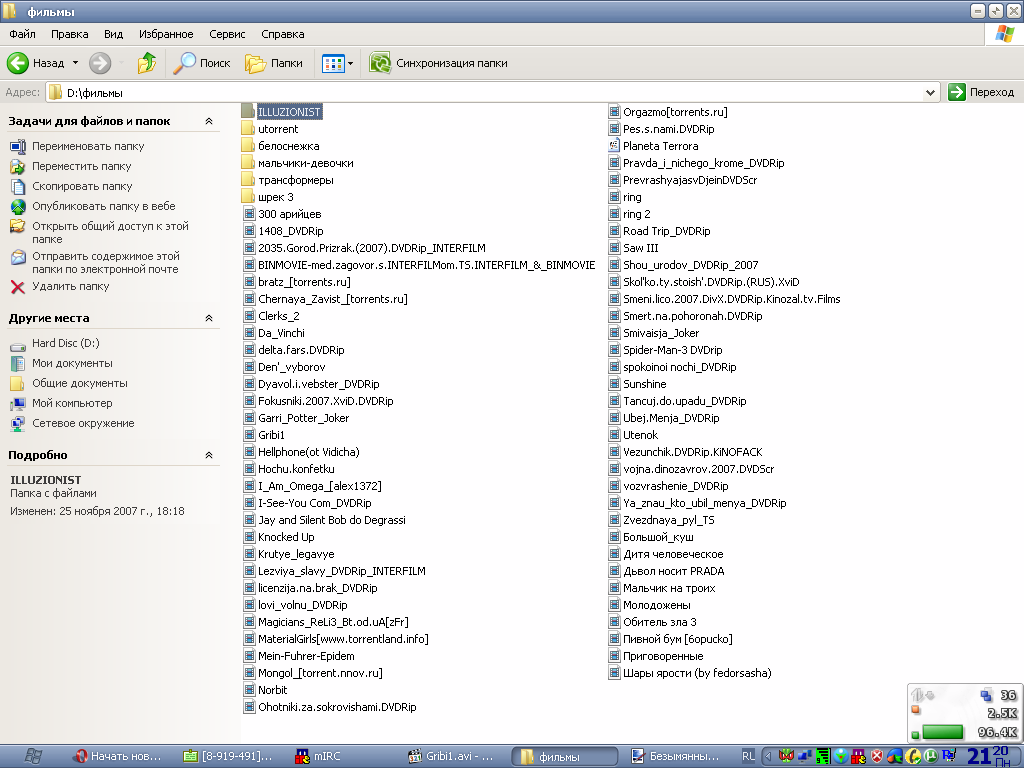1024x768 pixels.
Task: Open the Сервис menu
Action: 227,34
